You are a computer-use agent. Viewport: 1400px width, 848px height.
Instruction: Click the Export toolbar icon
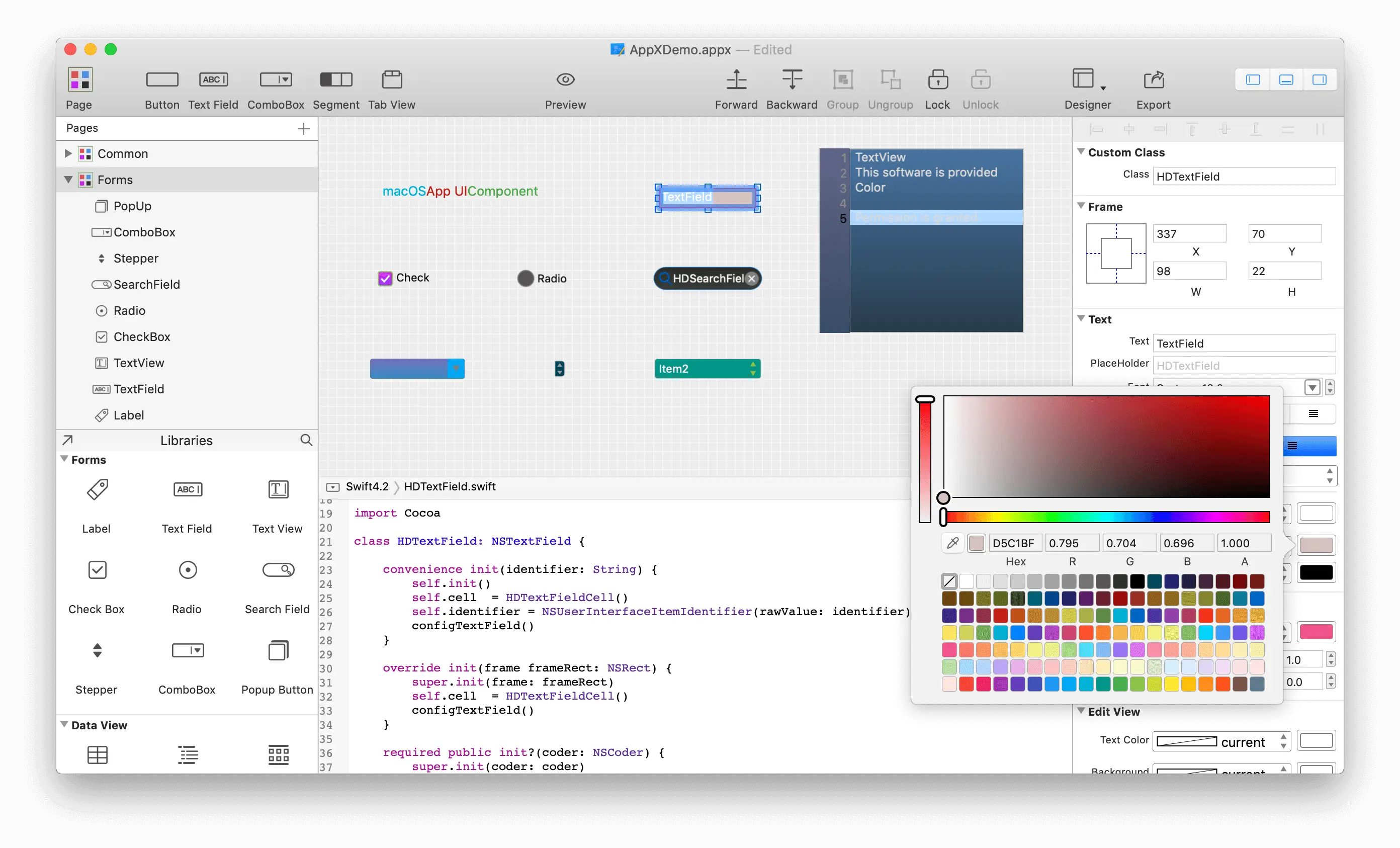click(1153, 79)
